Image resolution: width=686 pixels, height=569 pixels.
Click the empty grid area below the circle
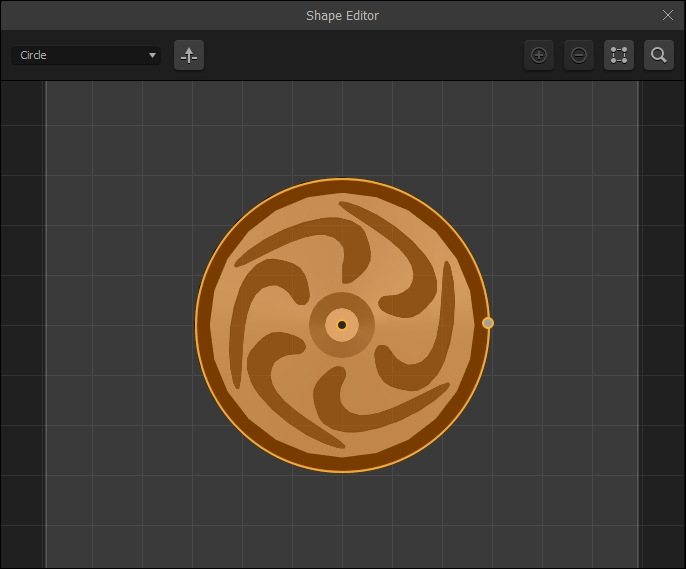pyautogui.click(x=342, y=520)
